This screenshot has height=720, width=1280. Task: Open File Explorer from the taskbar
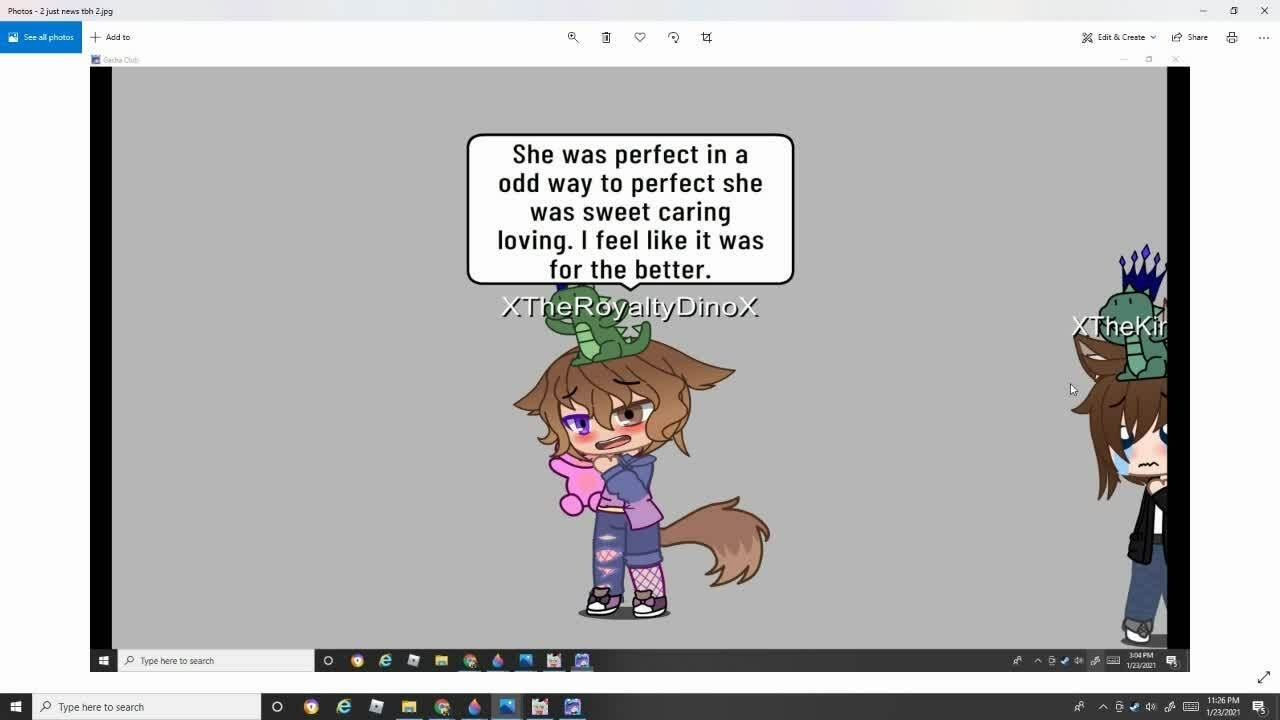(409, 707)
